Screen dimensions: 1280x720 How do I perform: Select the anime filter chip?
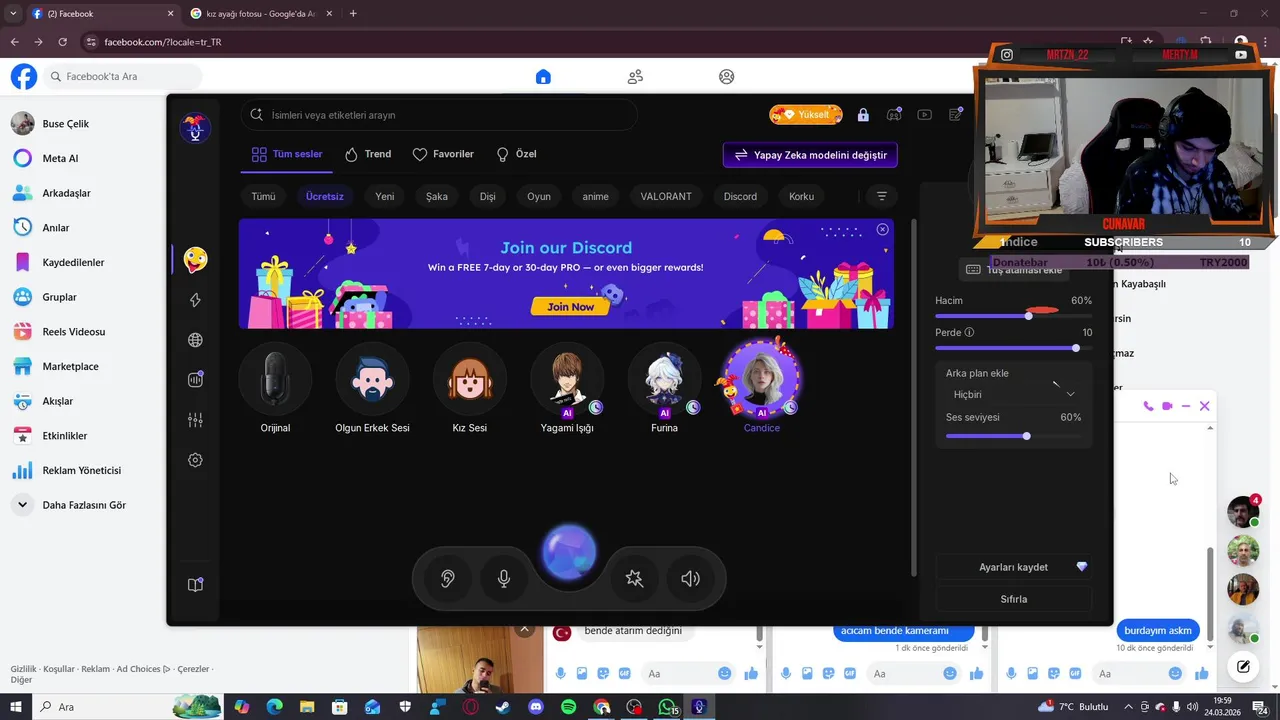point(596,196)
